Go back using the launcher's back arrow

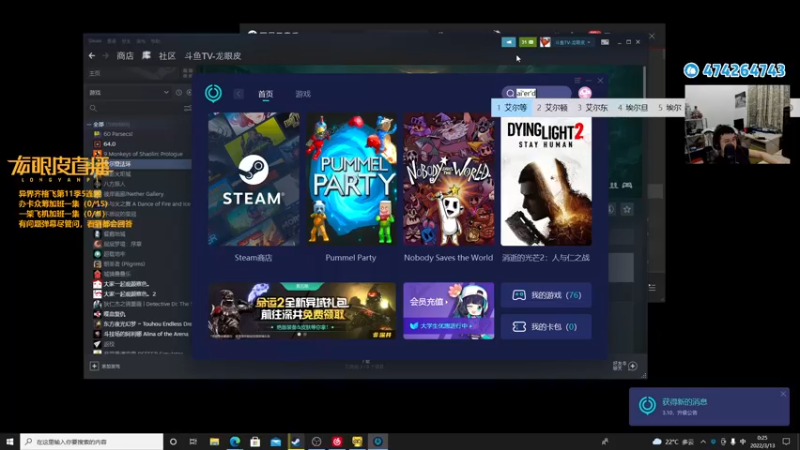point(238,94)
